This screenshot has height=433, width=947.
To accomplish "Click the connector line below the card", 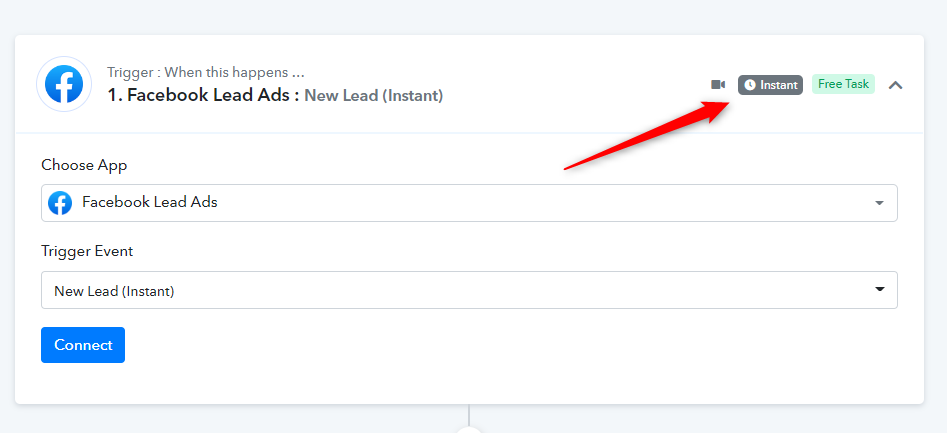I will (x=469, y=415).
